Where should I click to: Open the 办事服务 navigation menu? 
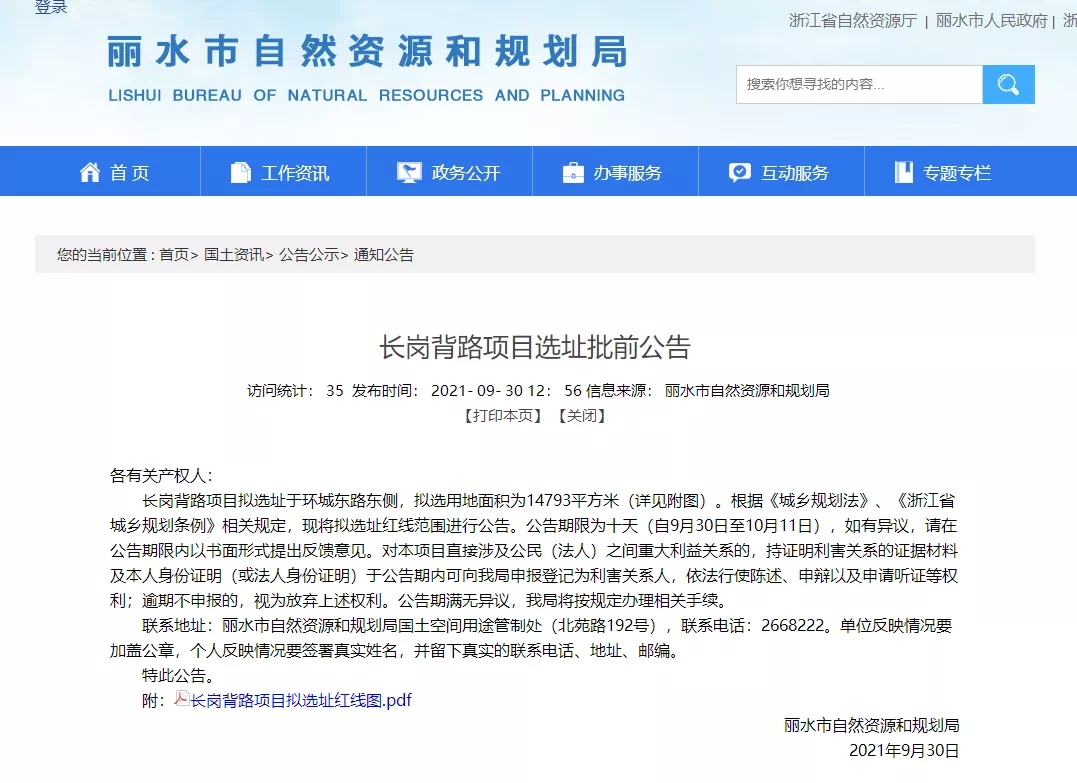(615, 171)
